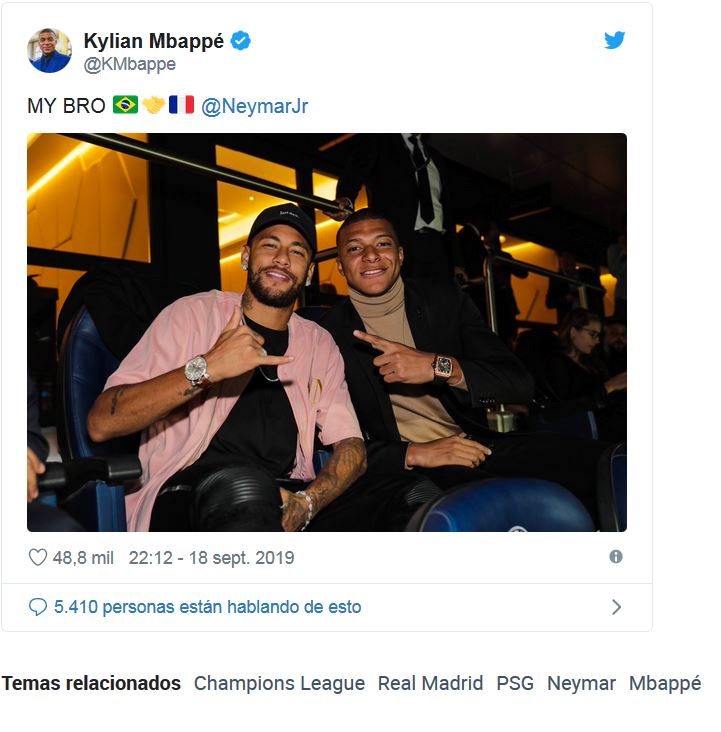This screenshot has width=721, height=732.
Task: Click the tweet info circle icon
Action: coord(616,557)
